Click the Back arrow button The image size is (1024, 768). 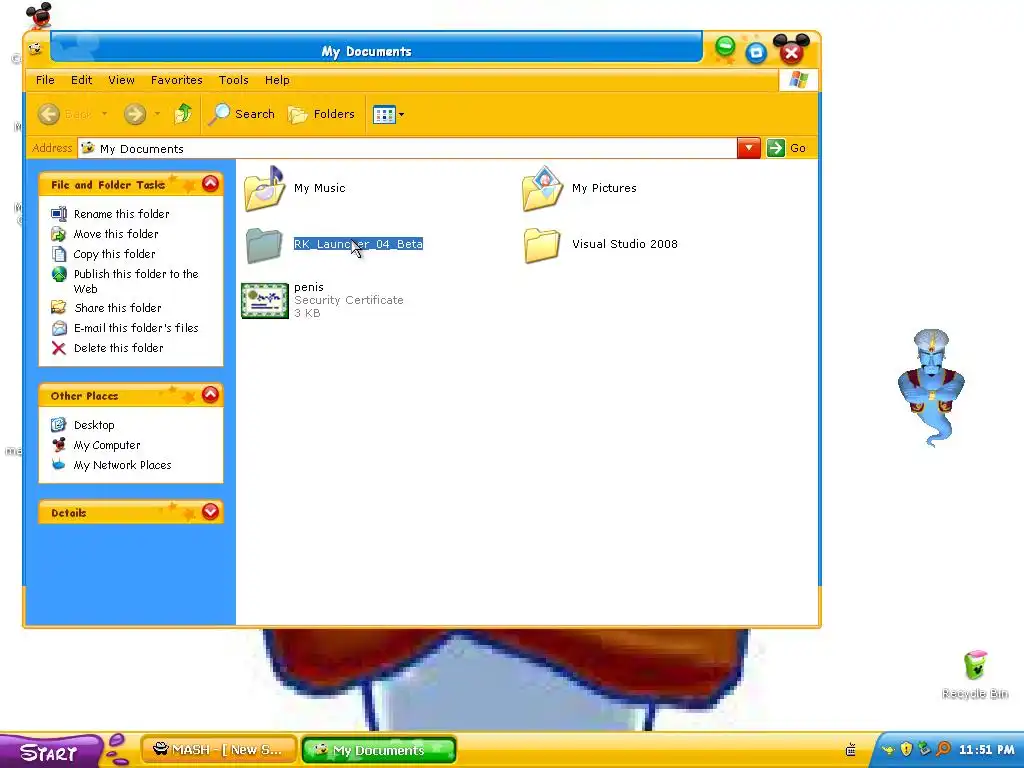click(49, 114)
